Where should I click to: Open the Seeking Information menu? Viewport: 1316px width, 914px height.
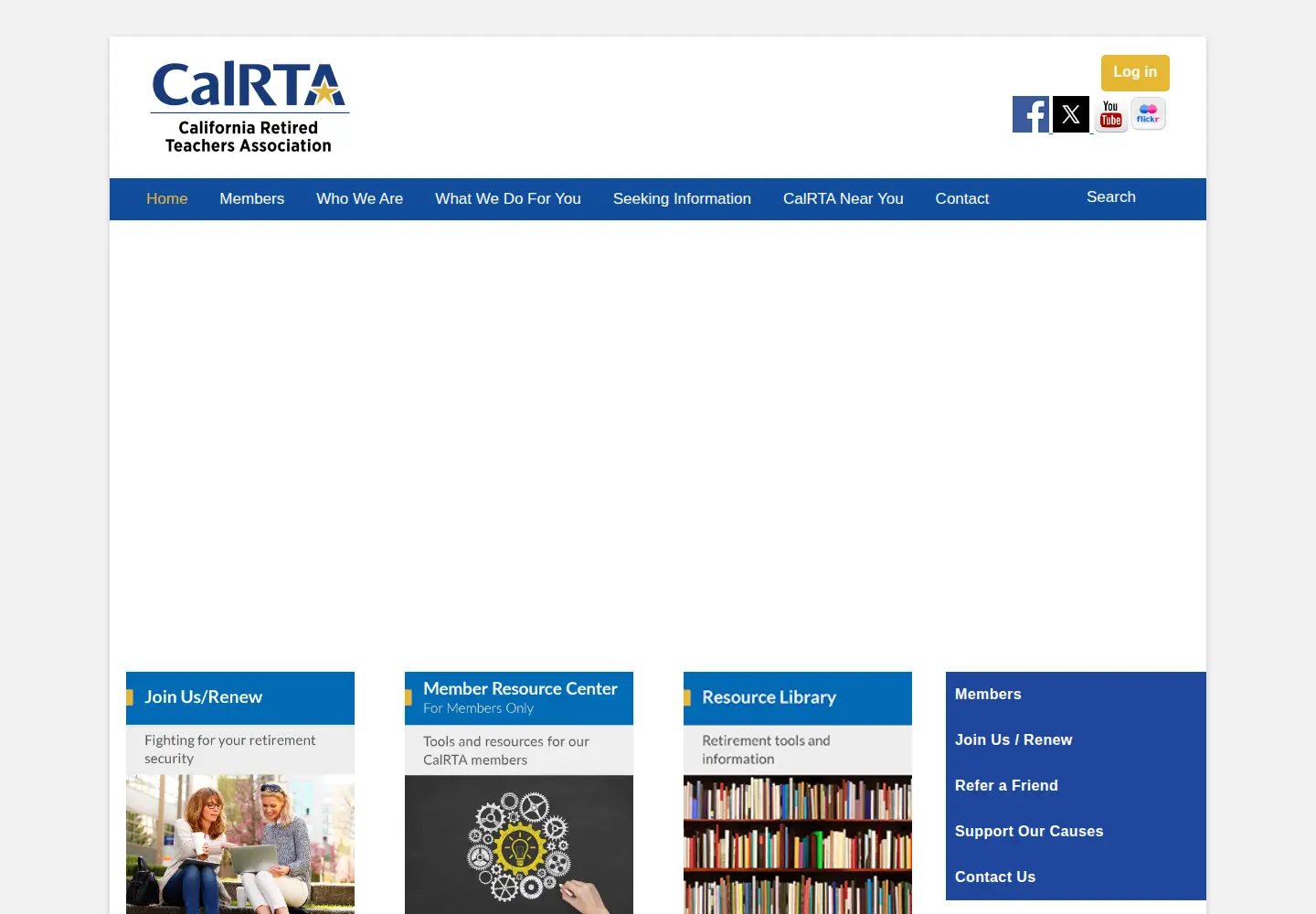coord(682,199)
